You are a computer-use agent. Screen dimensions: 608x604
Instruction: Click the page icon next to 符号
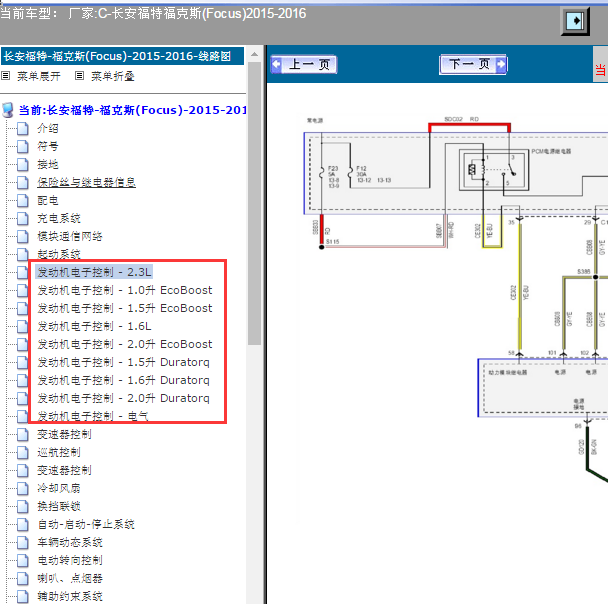[23, 147]
